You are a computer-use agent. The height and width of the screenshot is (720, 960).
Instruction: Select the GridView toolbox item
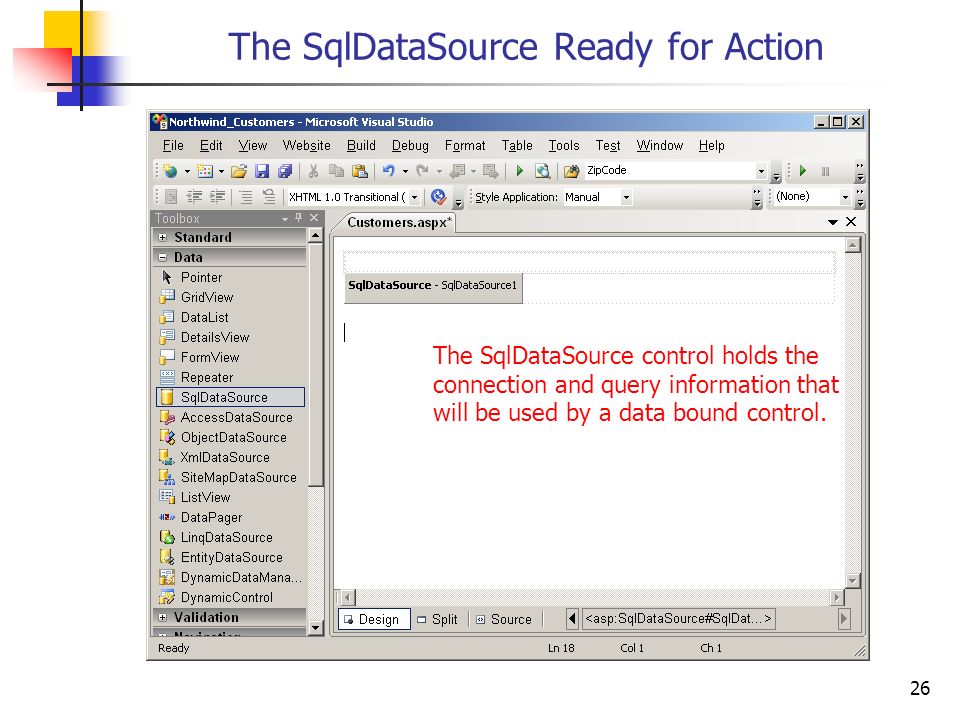231,297
